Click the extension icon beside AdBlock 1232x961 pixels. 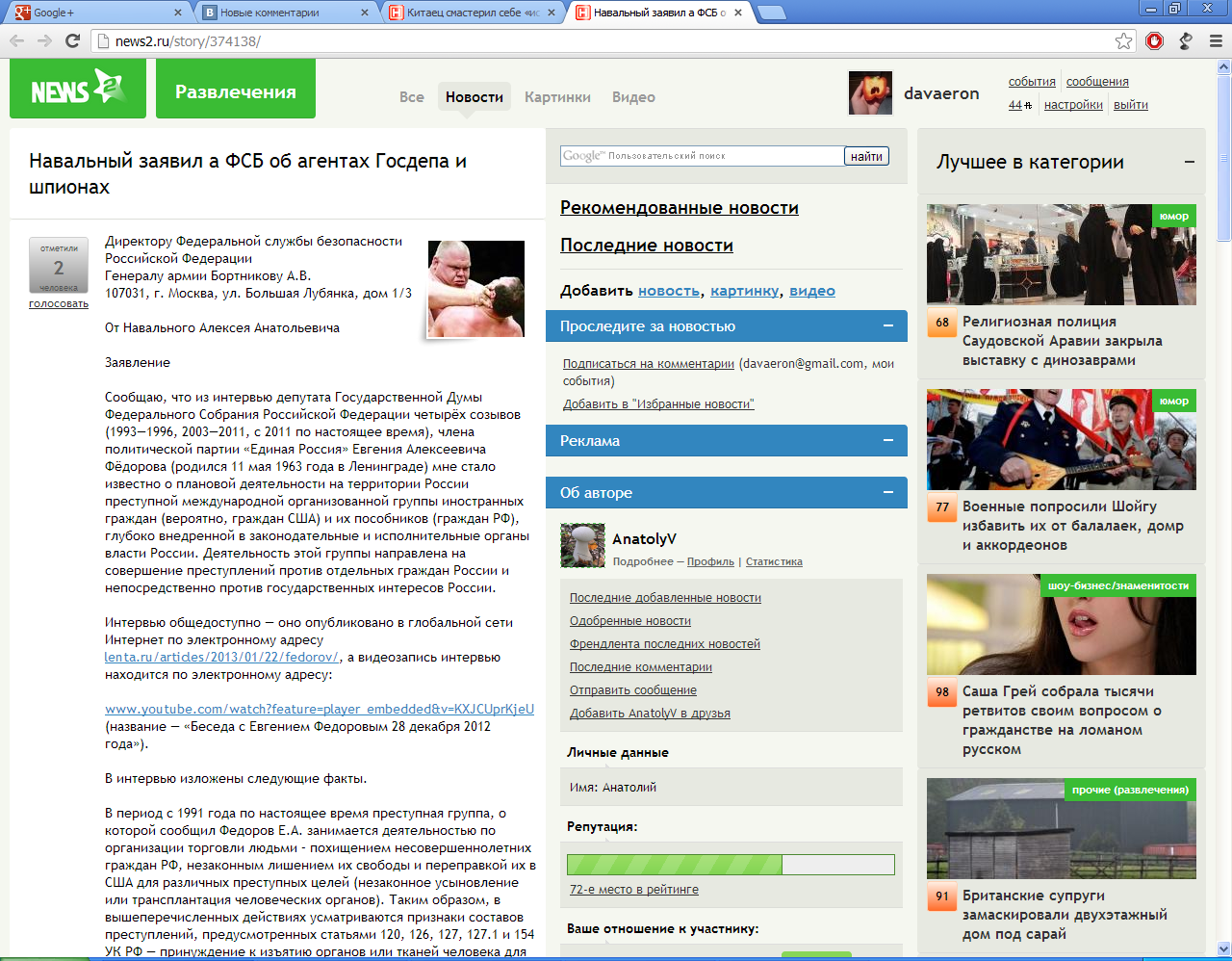(1186, 40)
